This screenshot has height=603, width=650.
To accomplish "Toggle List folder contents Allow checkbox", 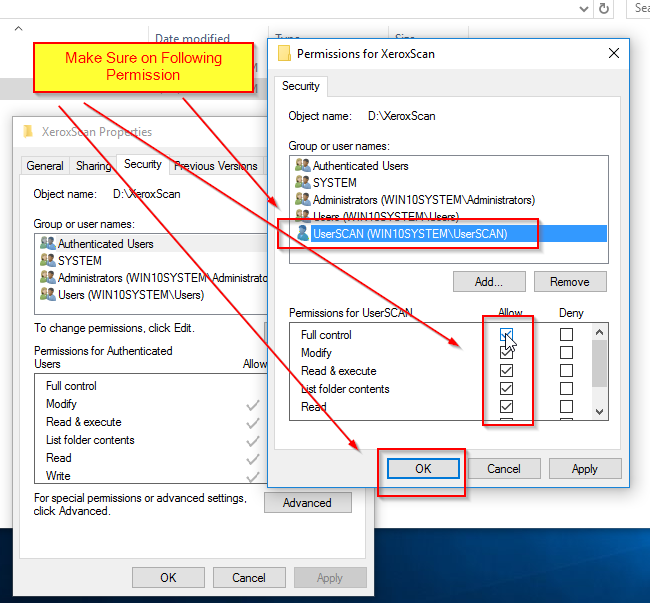I will 506,389.
